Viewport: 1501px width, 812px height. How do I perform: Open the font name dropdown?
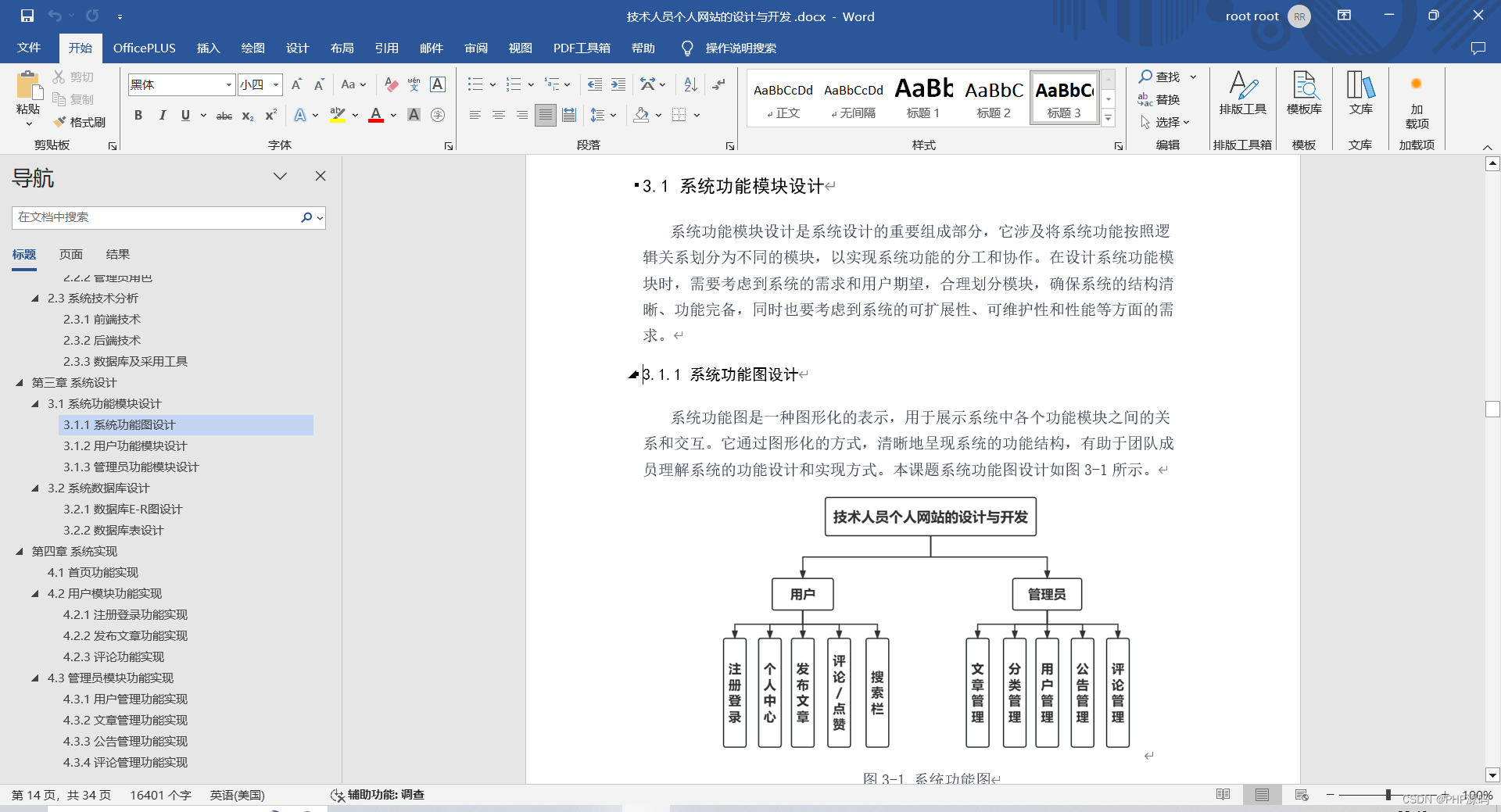[x=229, y=84]
